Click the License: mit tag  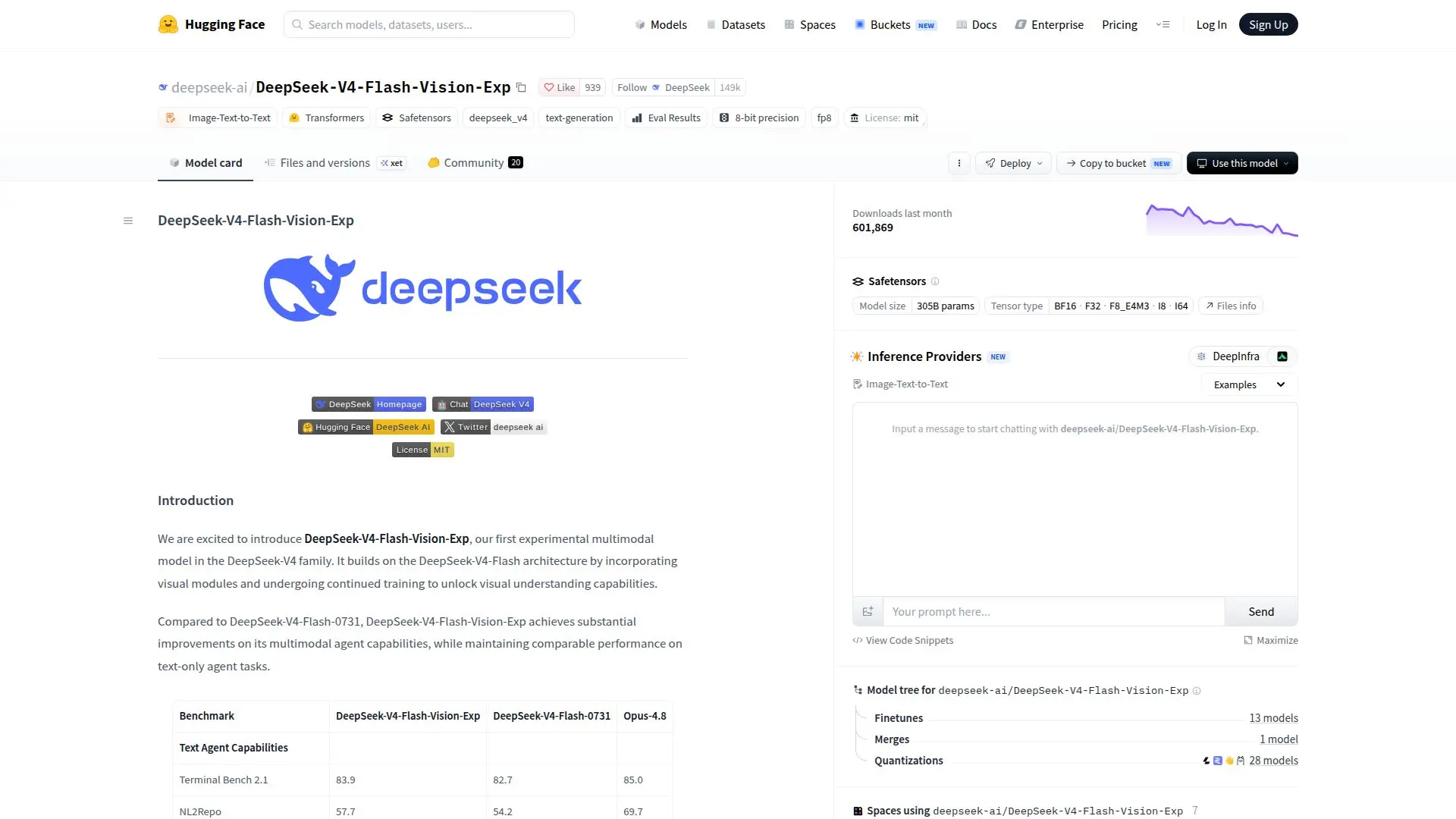[x=884, y=118]
